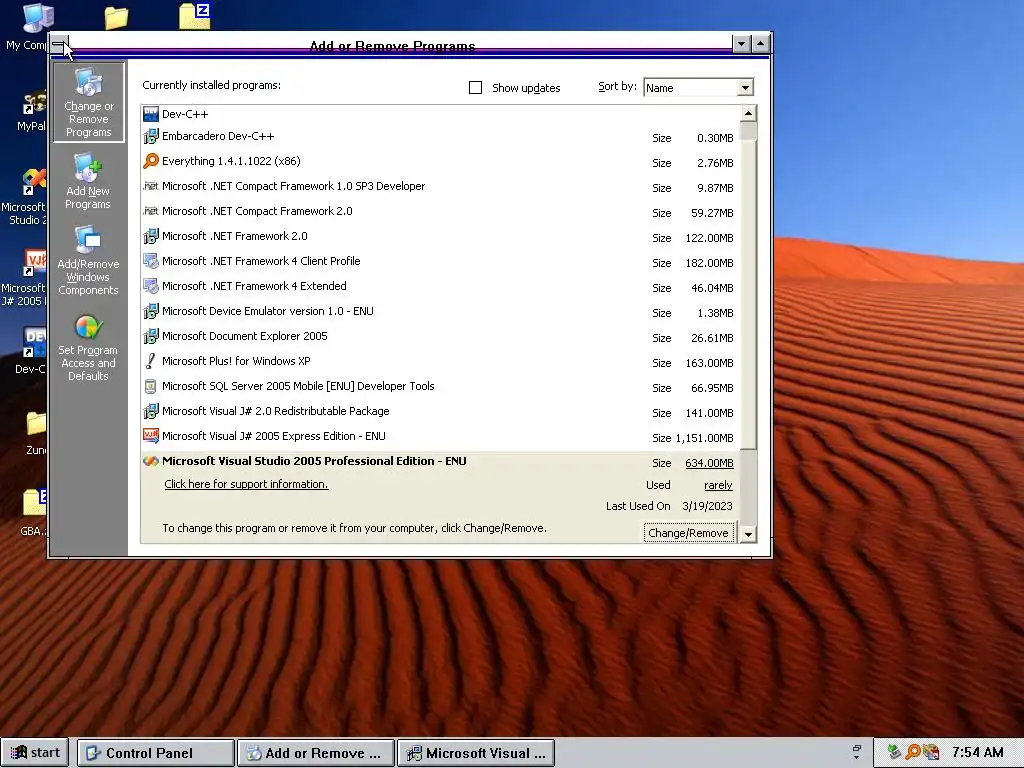Open Add/Remove Windows Components

pos(88,260)
